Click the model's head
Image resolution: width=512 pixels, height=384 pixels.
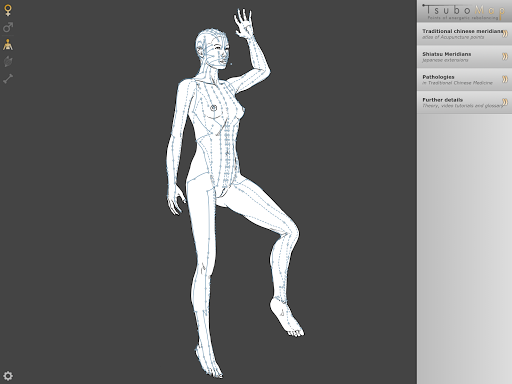(x=213, y=48)
